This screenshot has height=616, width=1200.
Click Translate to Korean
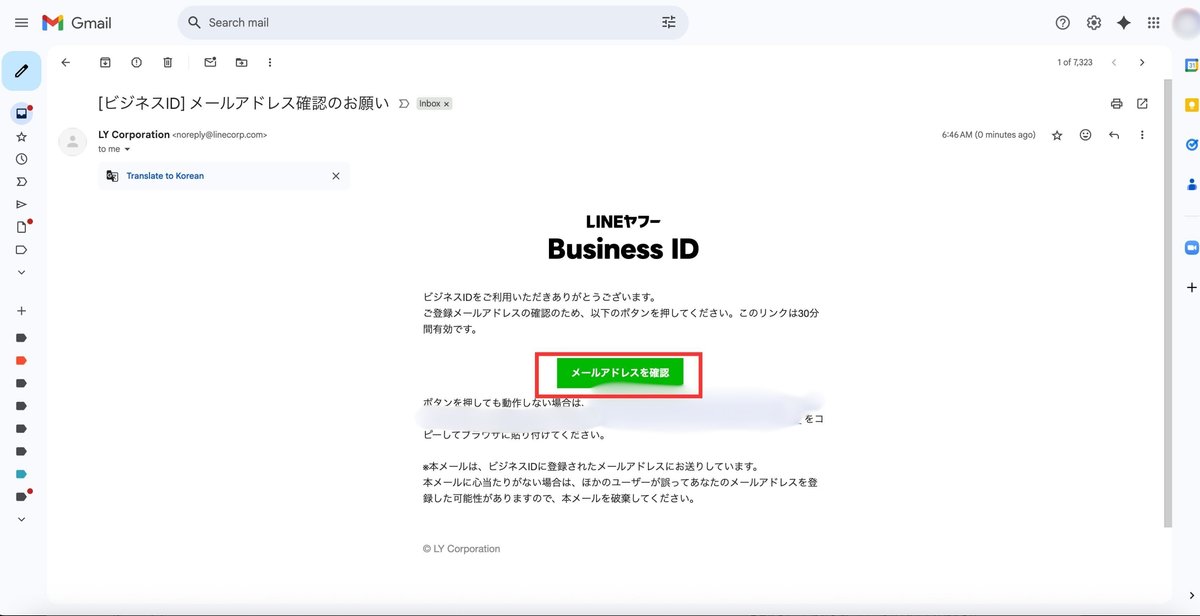[165, 176]
